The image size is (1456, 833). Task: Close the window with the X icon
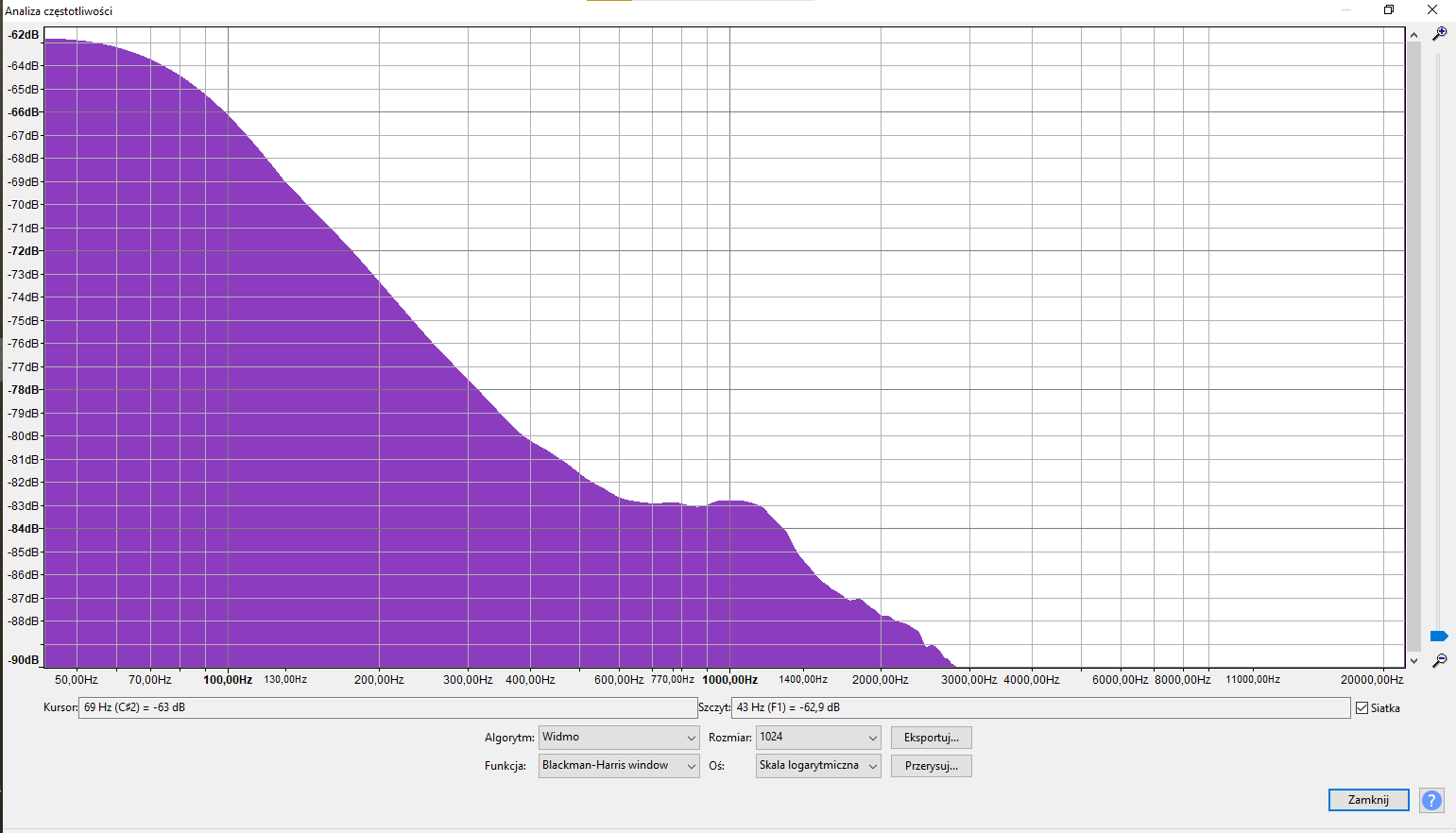click(1431, 10)
